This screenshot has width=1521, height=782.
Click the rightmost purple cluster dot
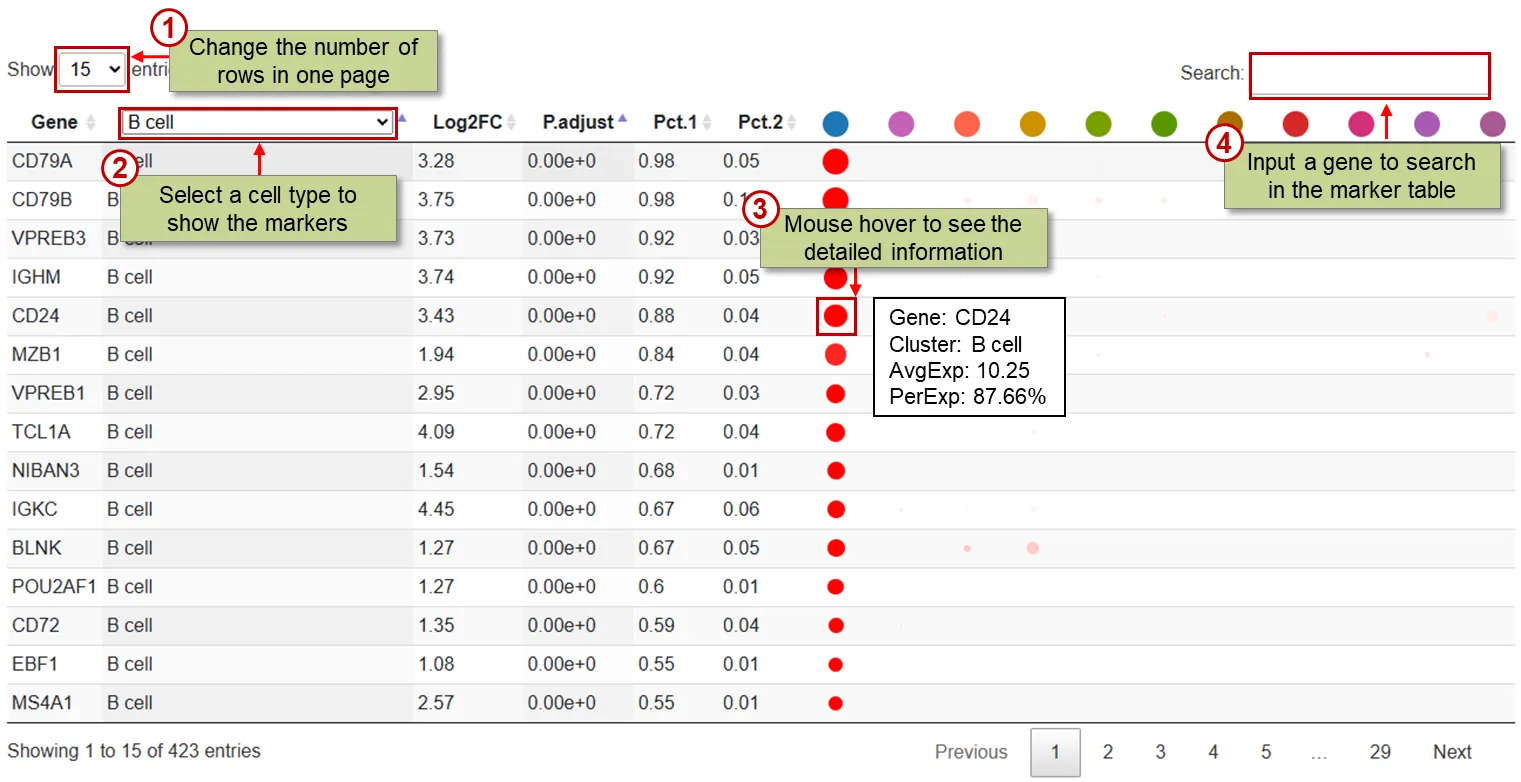tap(1492, 124)
